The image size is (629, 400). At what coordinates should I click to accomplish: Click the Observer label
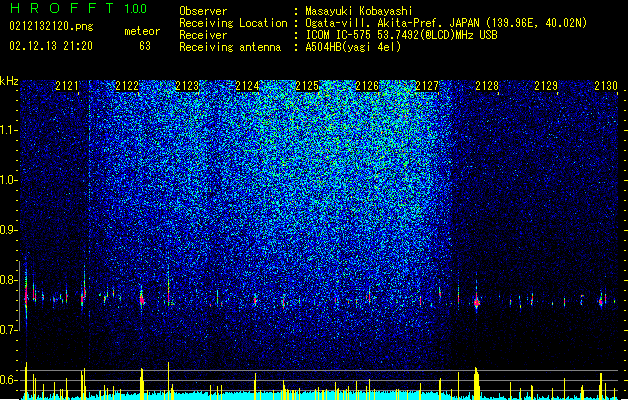pos(203,11)
